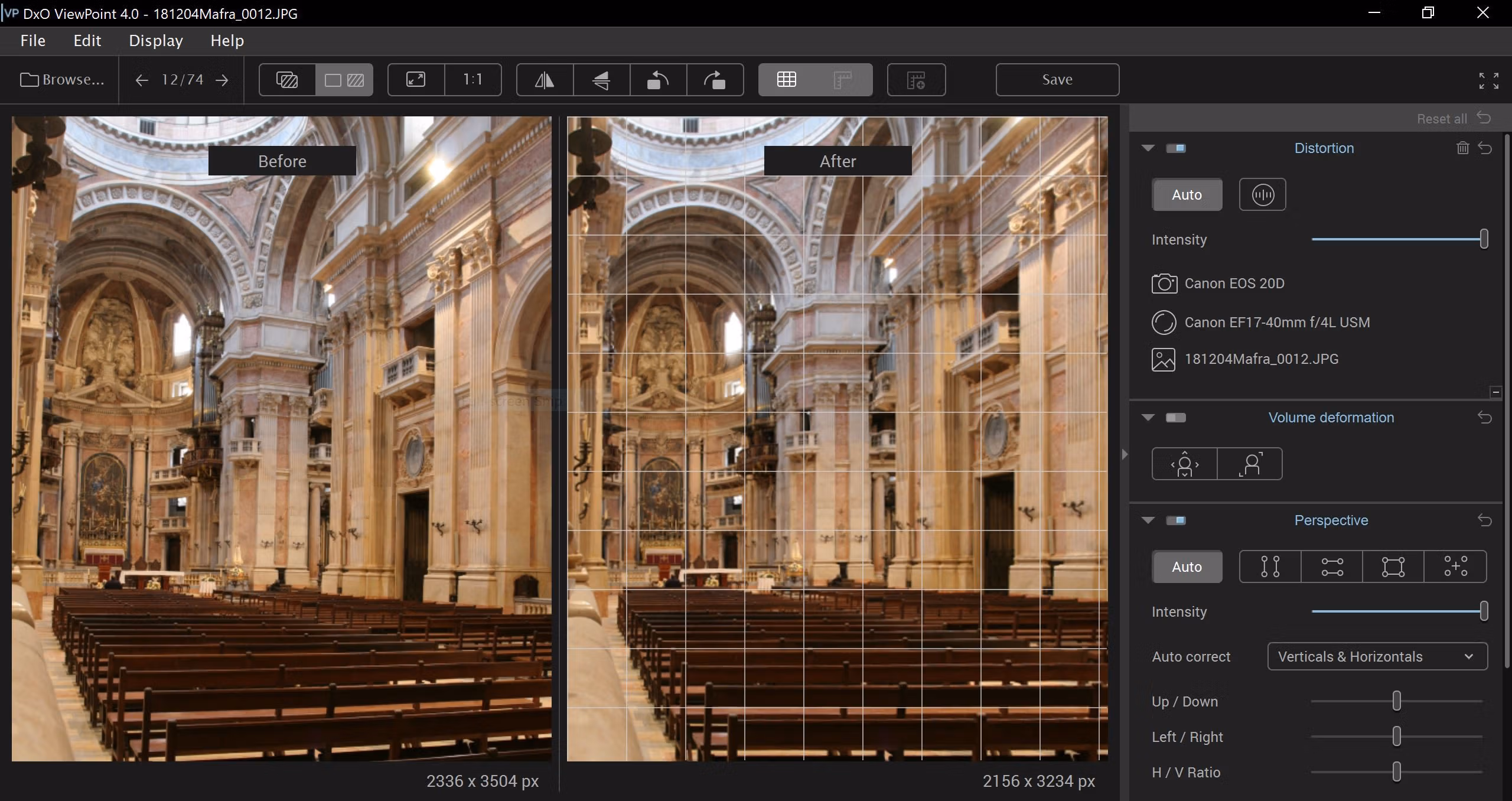Select side-by-side before/after view
The height and width of the screenshot is (801, 1512).
point(344,80)
